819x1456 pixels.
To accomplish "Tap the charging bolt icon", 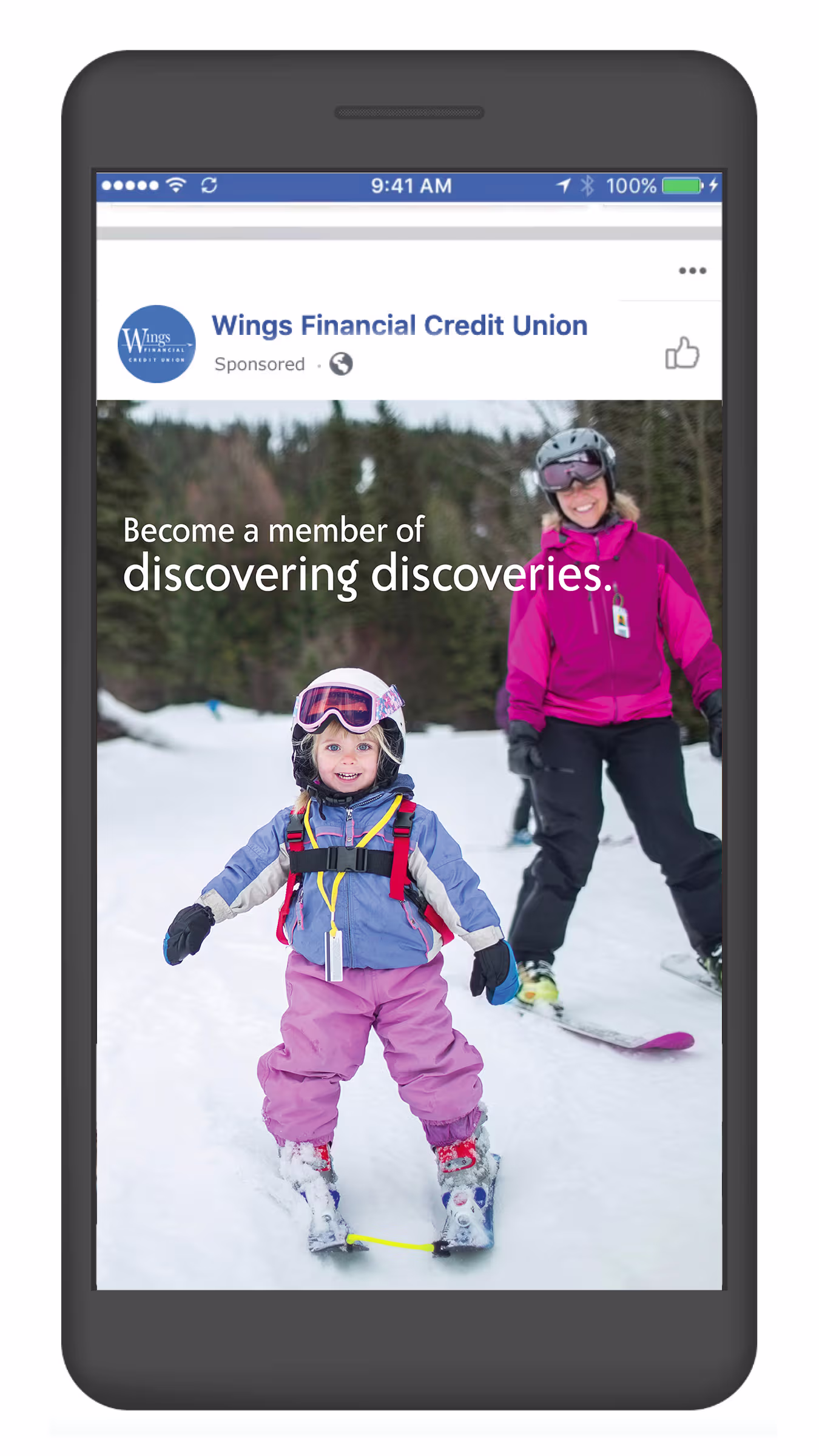I will pos(713,185).
